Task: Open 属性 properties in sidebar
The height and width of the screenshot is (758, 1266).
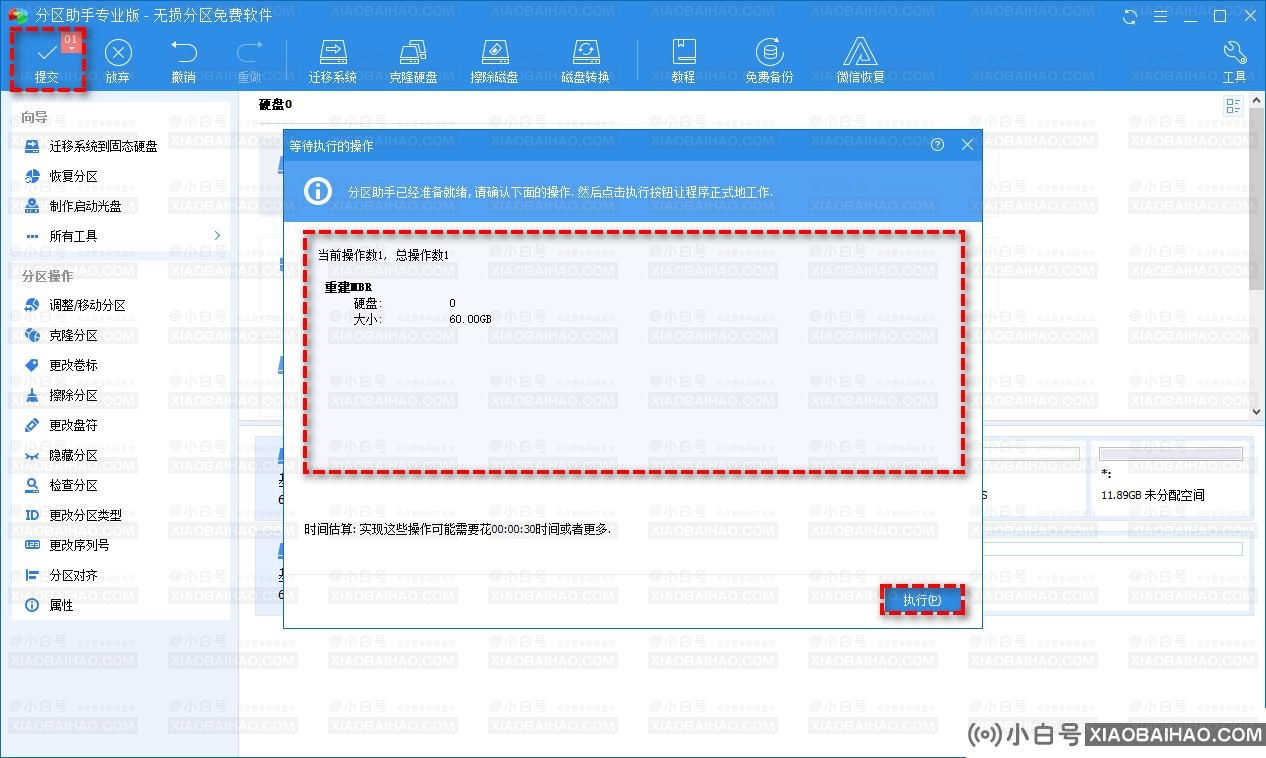Action: (61, 605)
